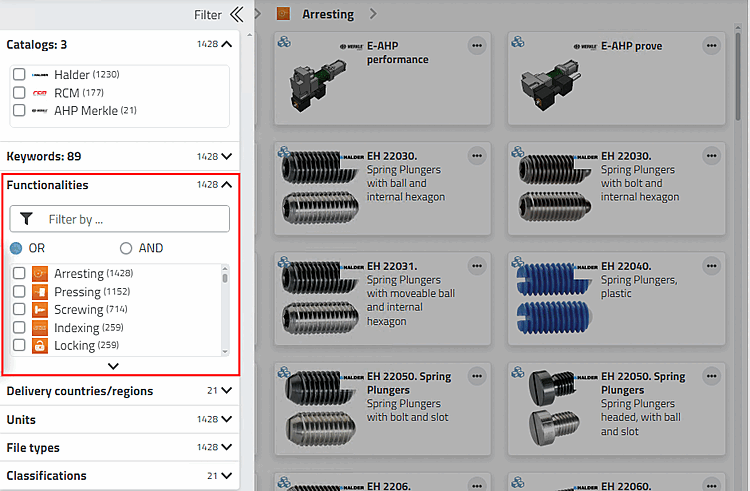
Task: Click 3D cubes icon on EH 22031 card
Action: (284, 262)
